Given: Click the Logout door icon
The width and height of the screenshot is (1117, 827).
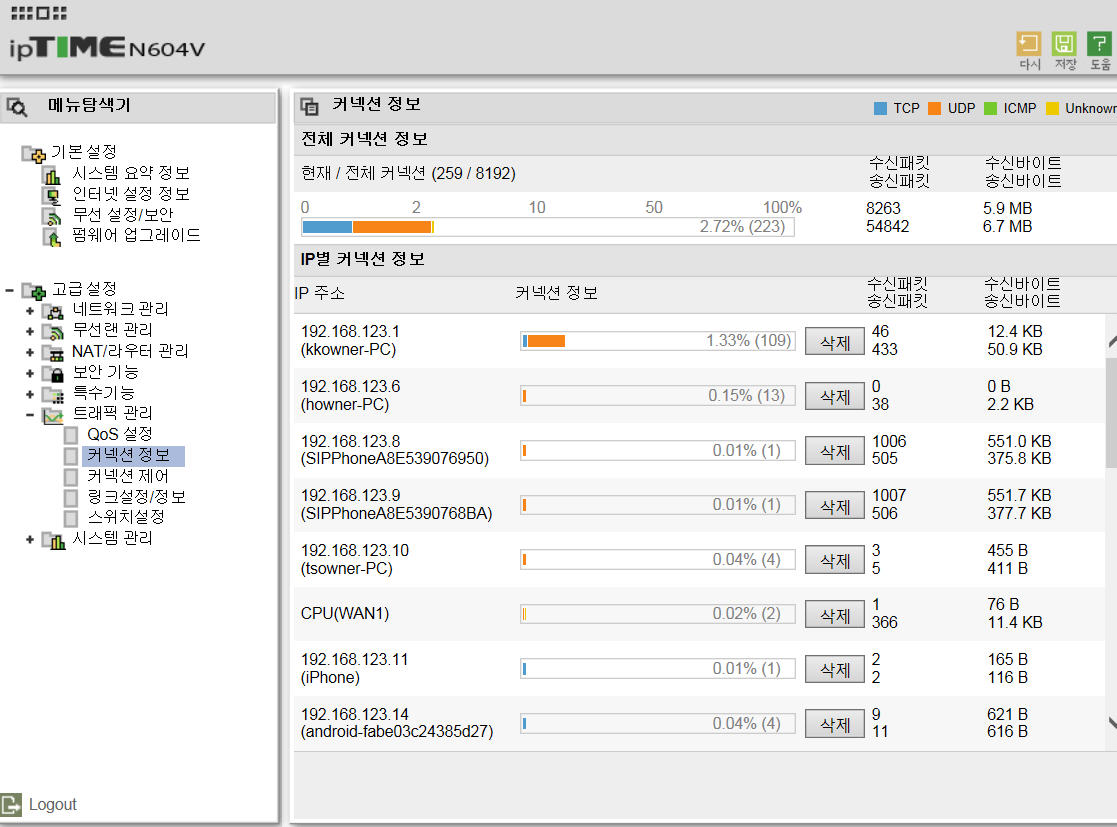Looking at the screenshot, I should (x=11, y=804).
